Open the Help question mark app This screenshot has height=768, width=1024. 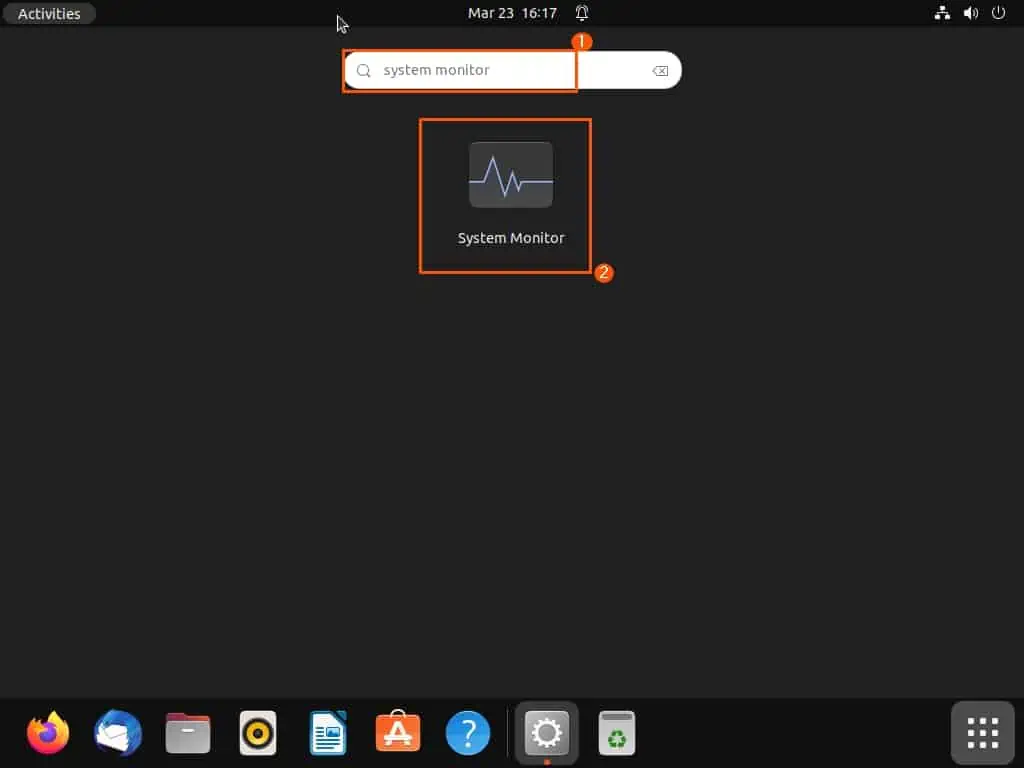(468, 733)
